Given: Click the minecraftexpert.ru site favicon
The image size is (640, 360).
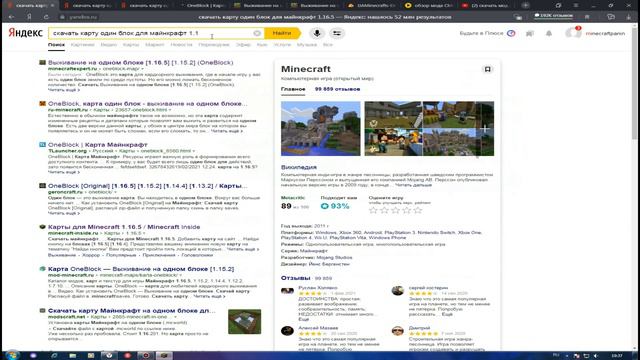Looking at the screenshot, I should coord(42,62).
